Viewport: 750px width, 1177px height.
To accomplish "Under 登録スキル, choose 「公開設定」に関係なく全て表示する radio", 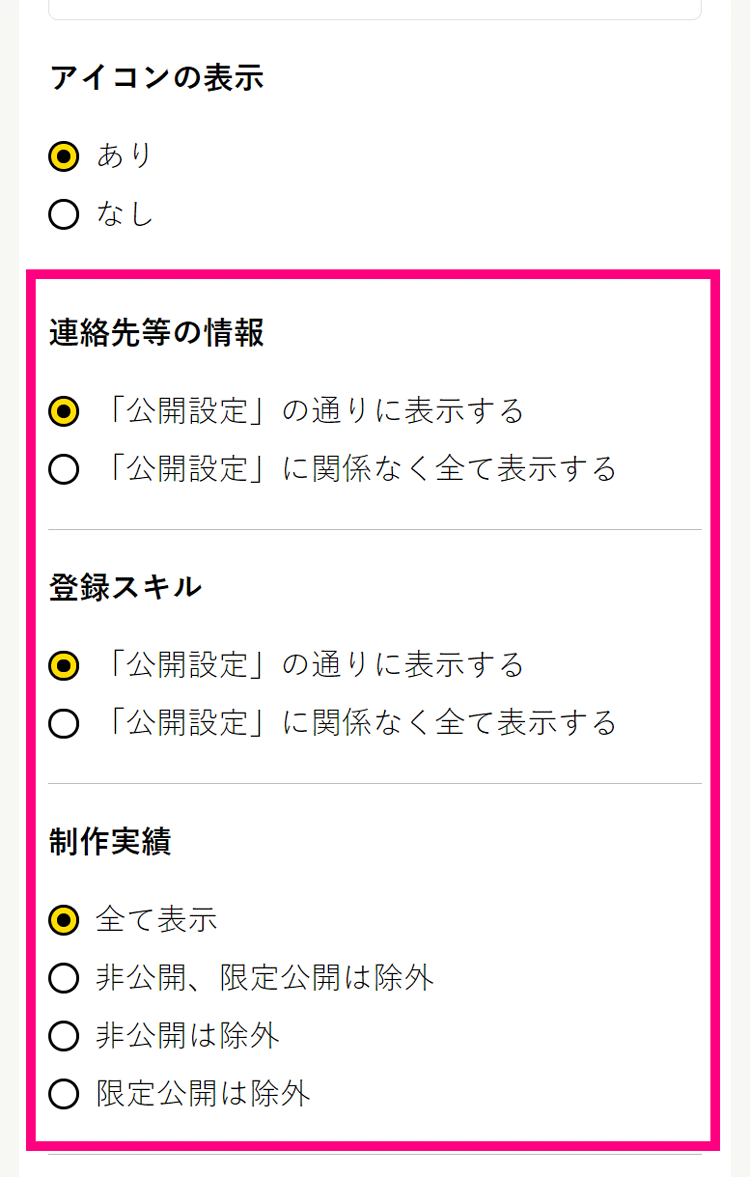I will 63,723.
